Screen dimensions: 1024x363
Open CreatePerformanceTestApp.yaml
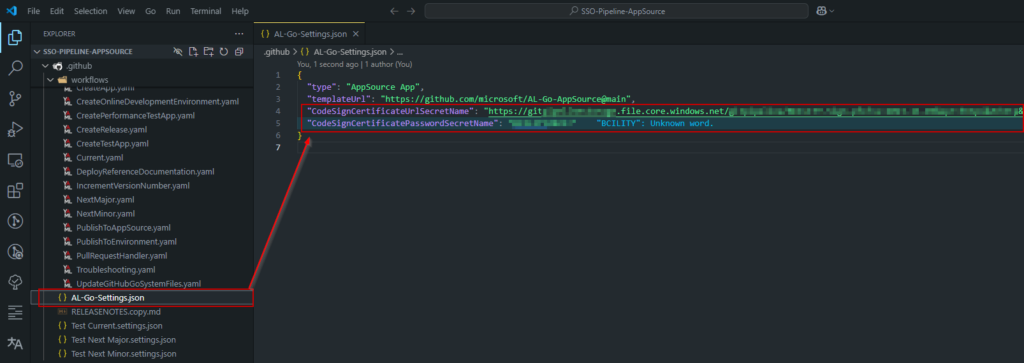coord(135,116)
